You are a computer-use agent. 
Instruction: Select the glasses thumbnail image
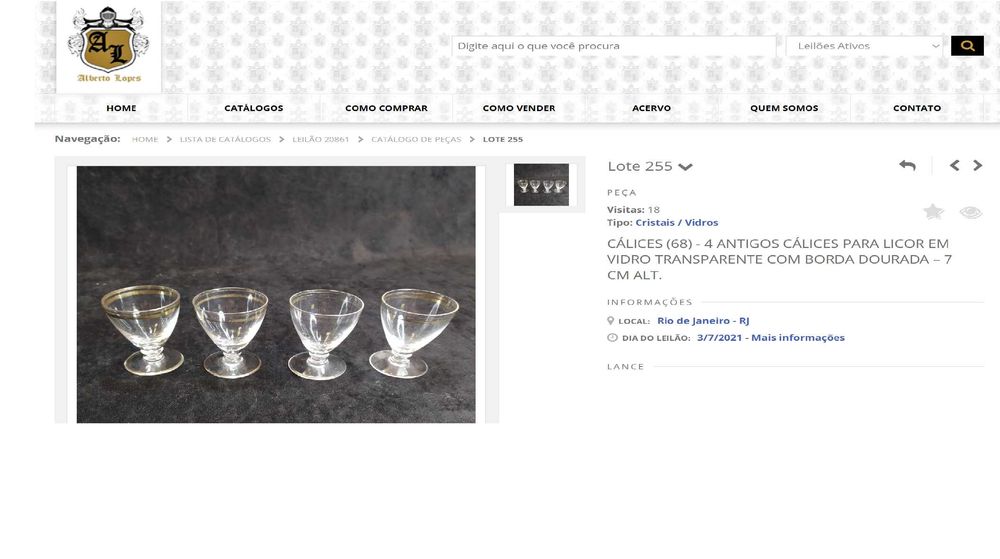point(541,185)
